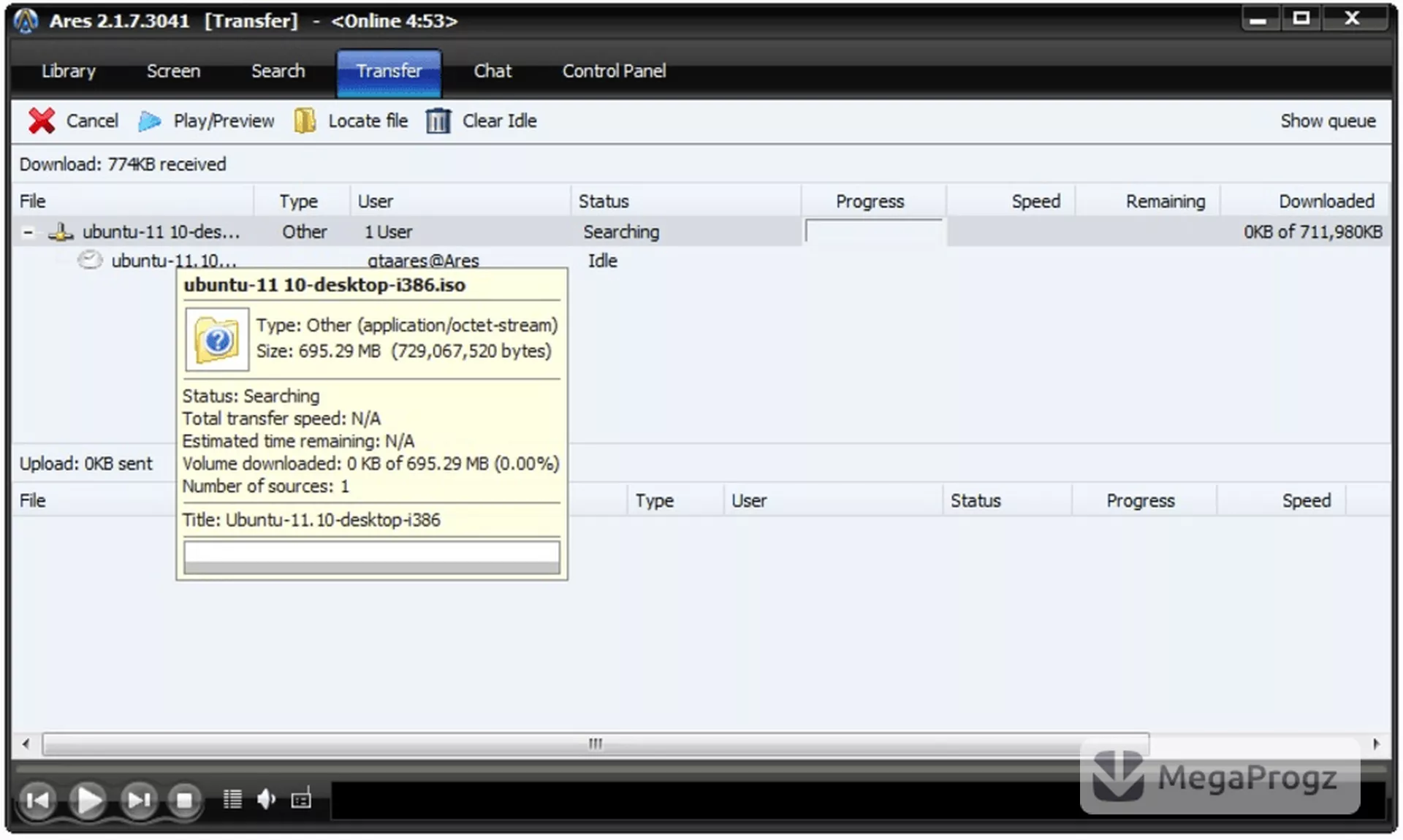Click the Ares logo in title bar
This screenshot has width=1403, height=840.
click(x=26, y=20)
